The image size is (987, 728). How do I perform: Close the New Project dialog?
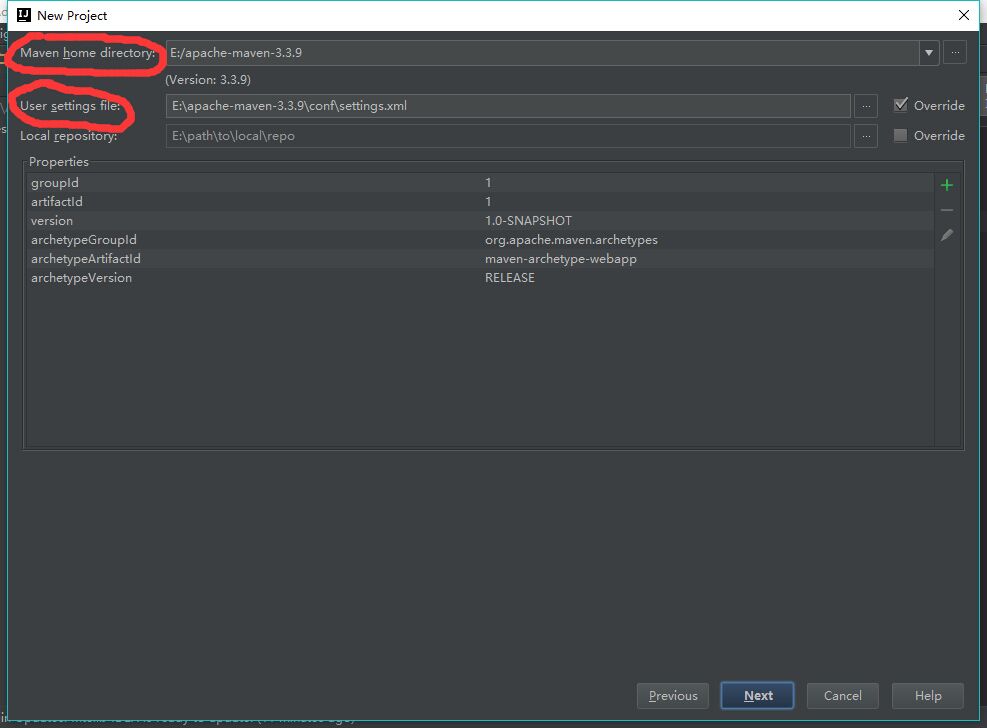coord(963,15)
